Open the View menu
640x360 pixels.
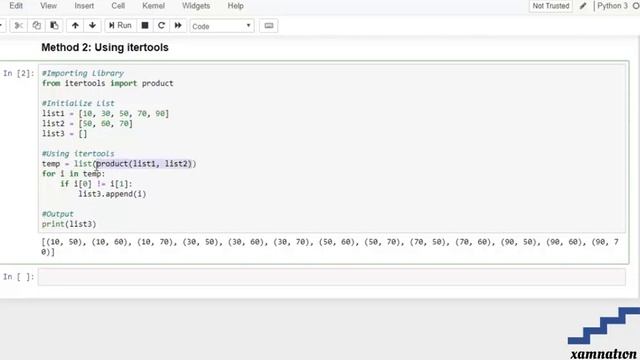49,6
